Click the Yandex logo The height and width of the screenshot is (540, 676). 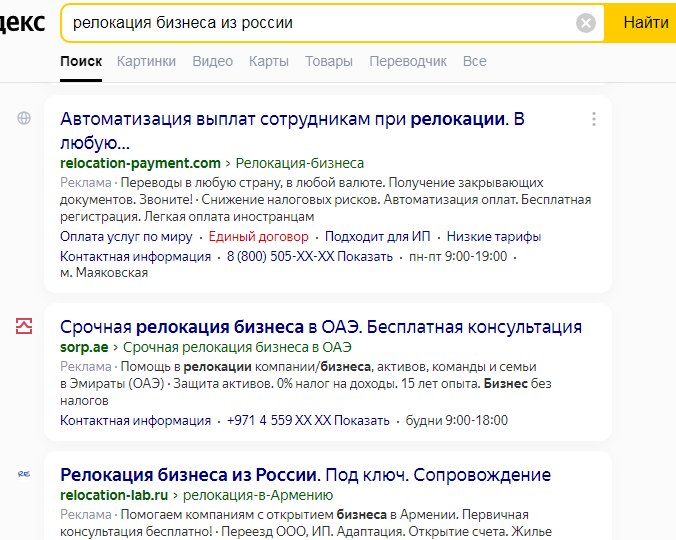pos(22,23)
